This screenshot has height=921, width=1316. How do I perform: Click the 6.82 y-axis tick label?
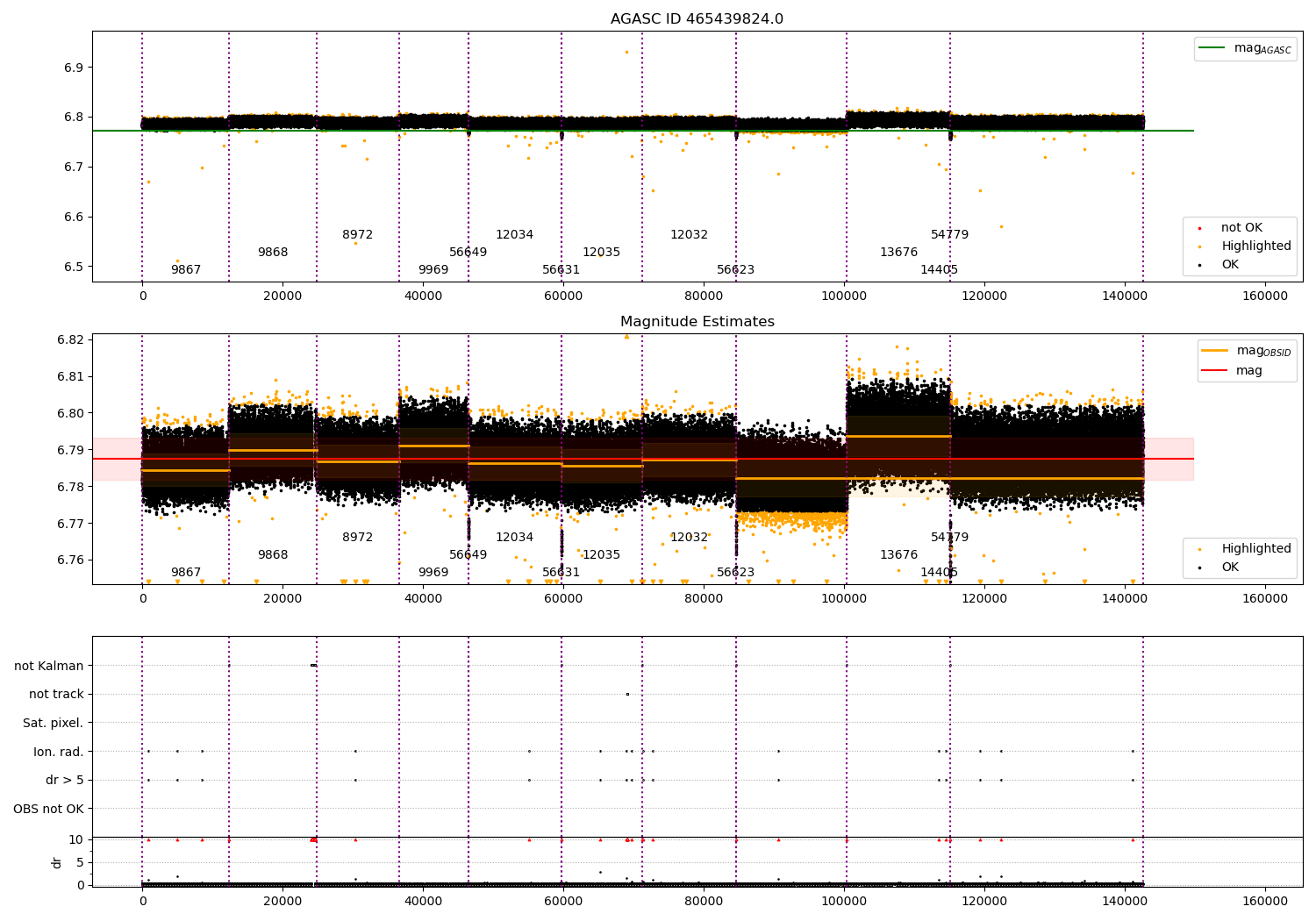(71, 340)
